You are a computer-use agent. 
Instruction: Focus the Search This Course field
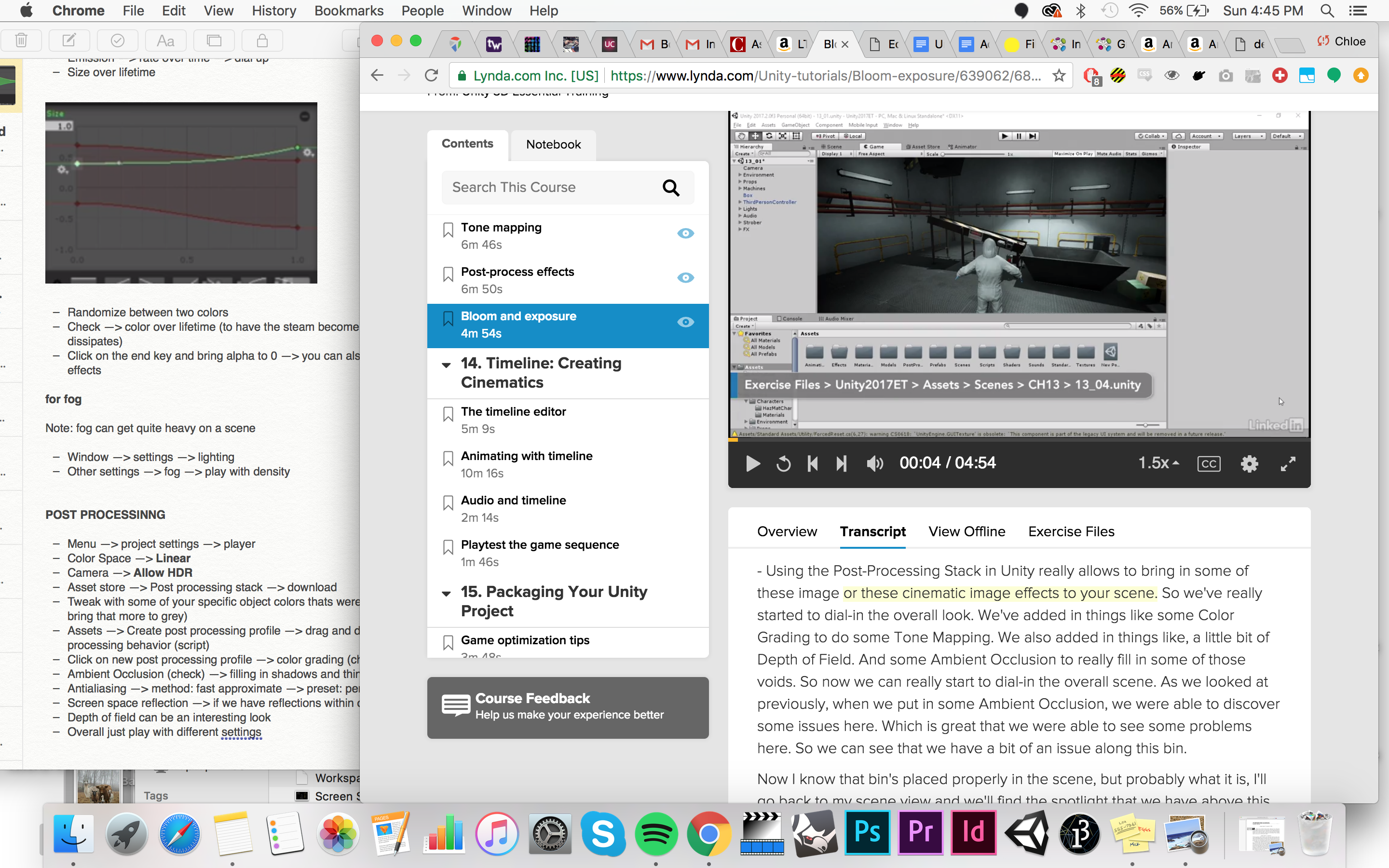pyautogui.click(x=567, y=188)
